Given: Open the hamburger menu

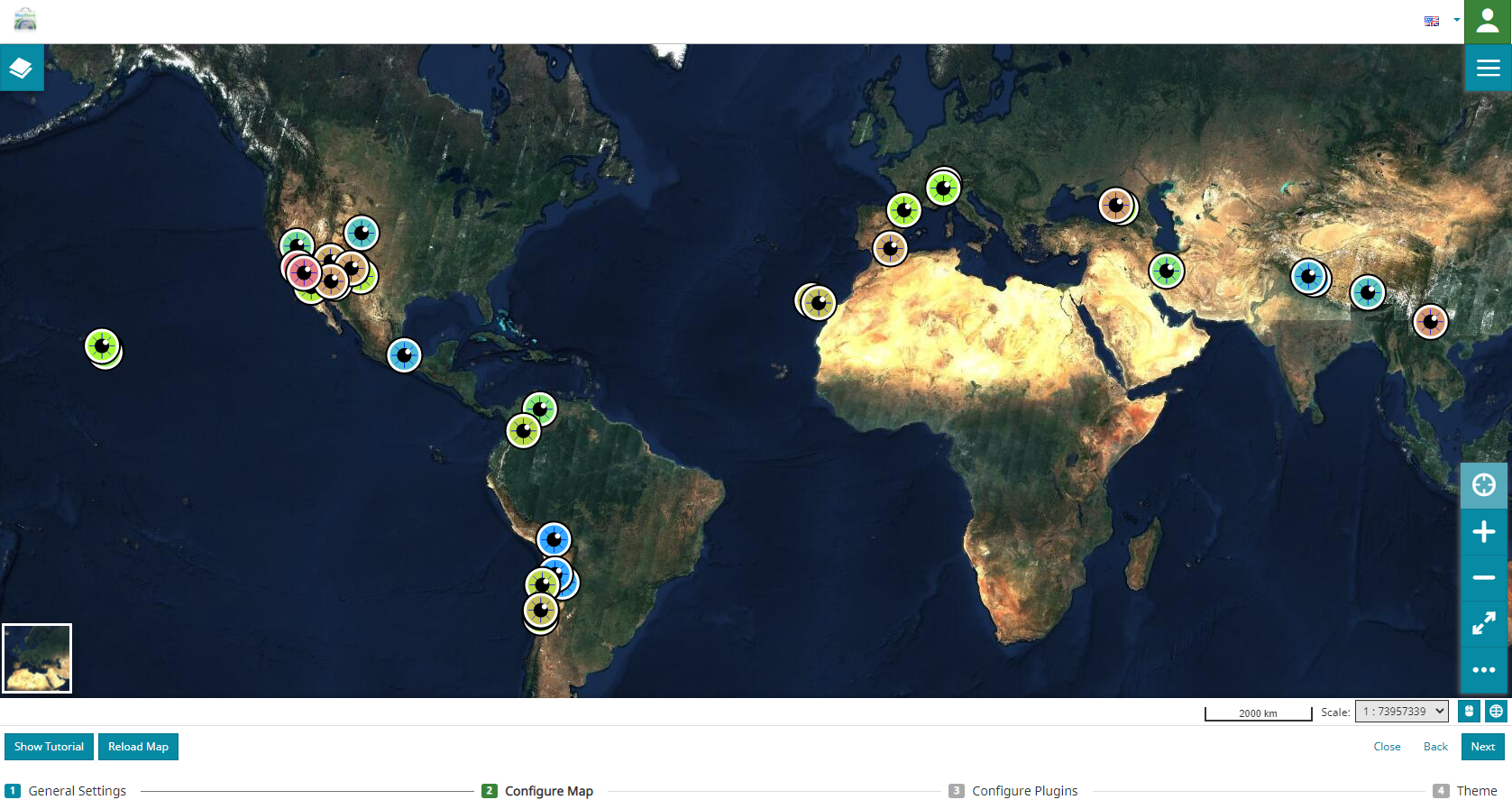Looking at the screenshot, I should pos(1488,69).
